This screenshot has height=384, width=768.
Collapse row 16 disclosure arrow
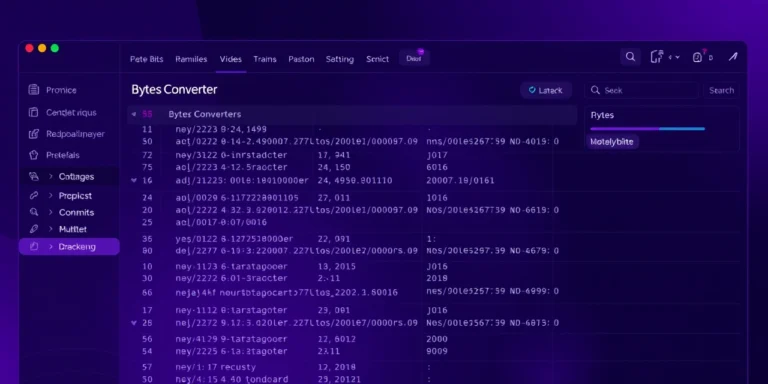click(x=134, y=180)
